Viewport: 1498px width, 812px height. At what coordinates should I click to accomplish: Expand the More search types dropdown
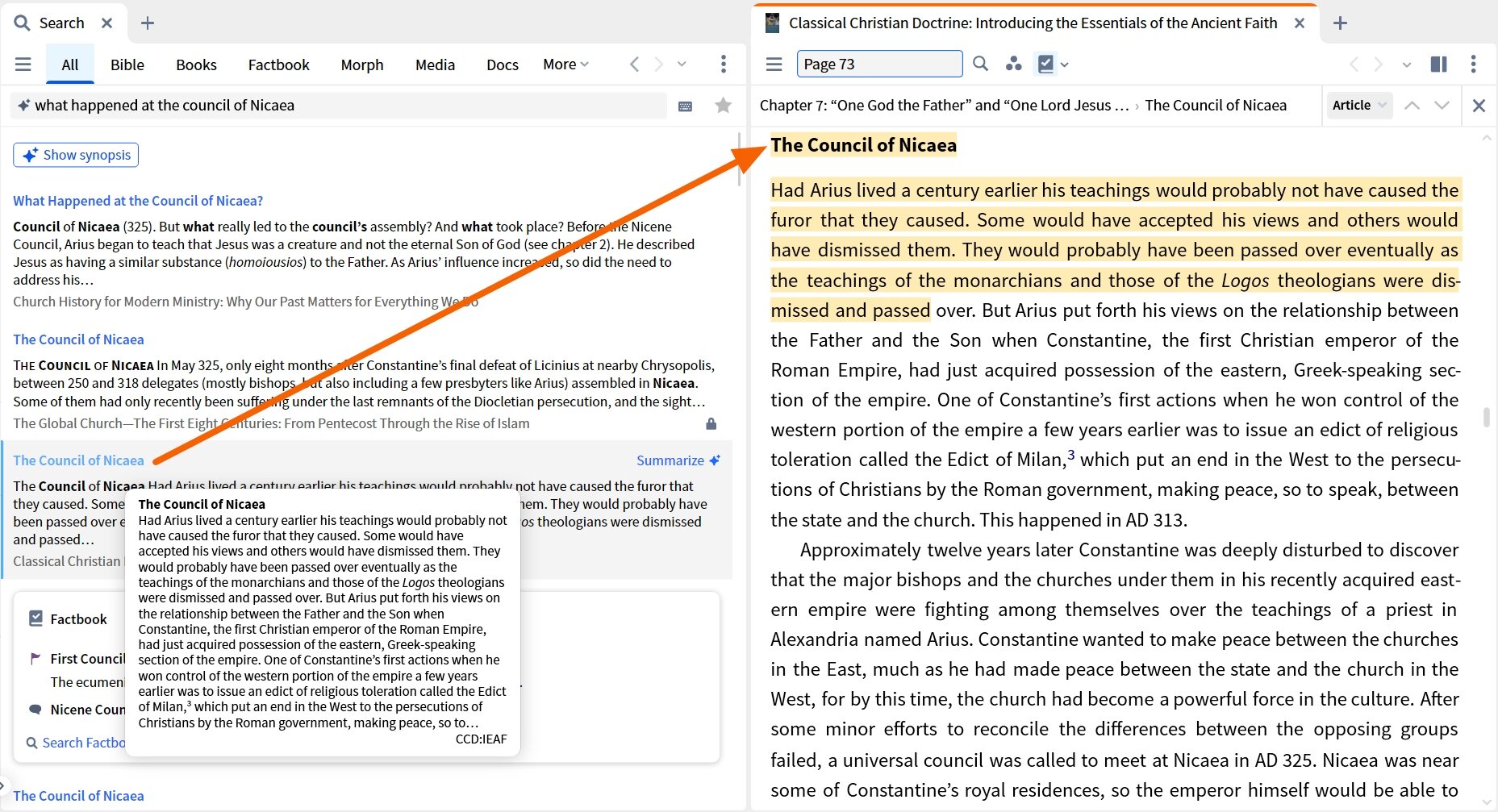[x=565, y=65]
